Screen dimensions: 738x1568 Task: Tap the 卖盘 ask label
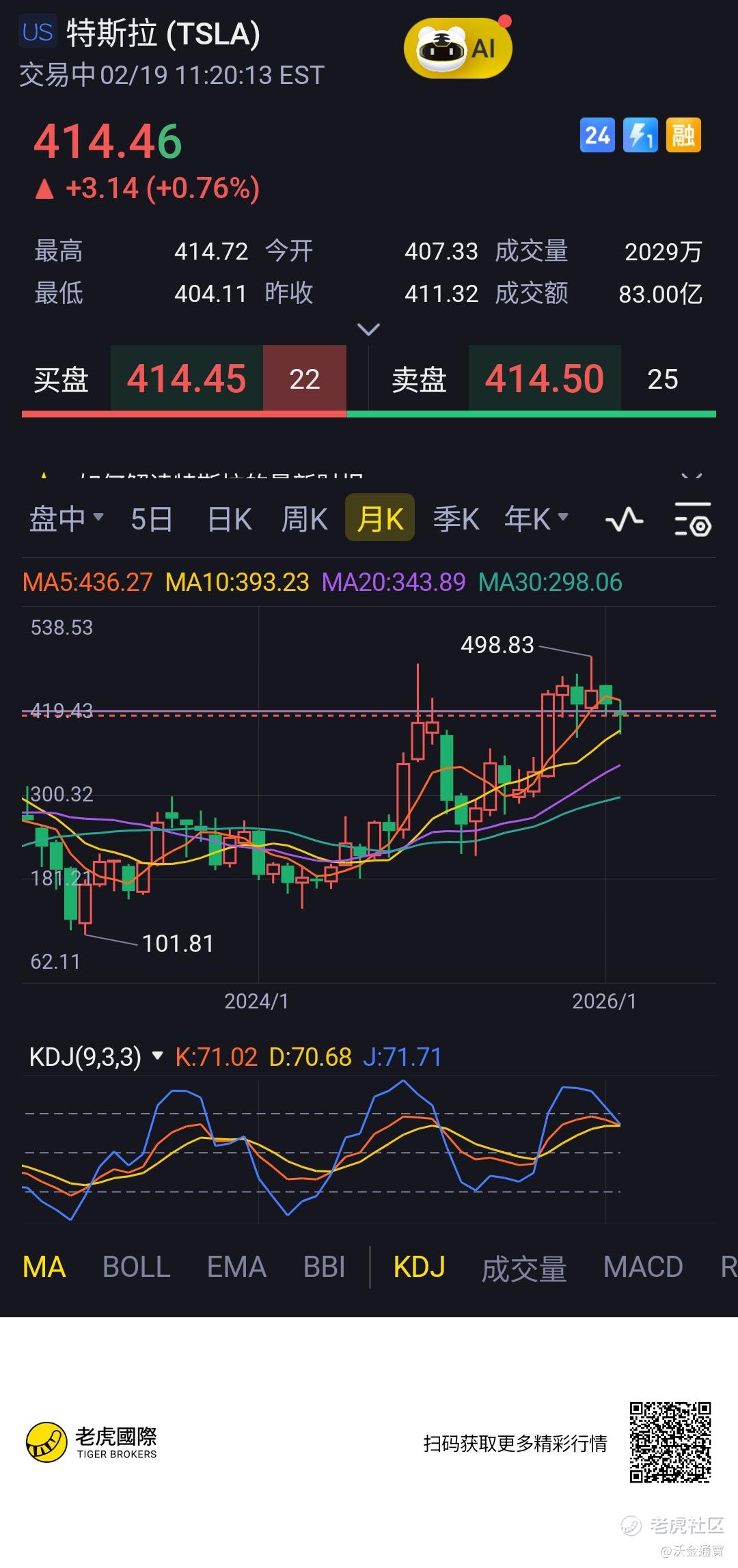[419, 379]
